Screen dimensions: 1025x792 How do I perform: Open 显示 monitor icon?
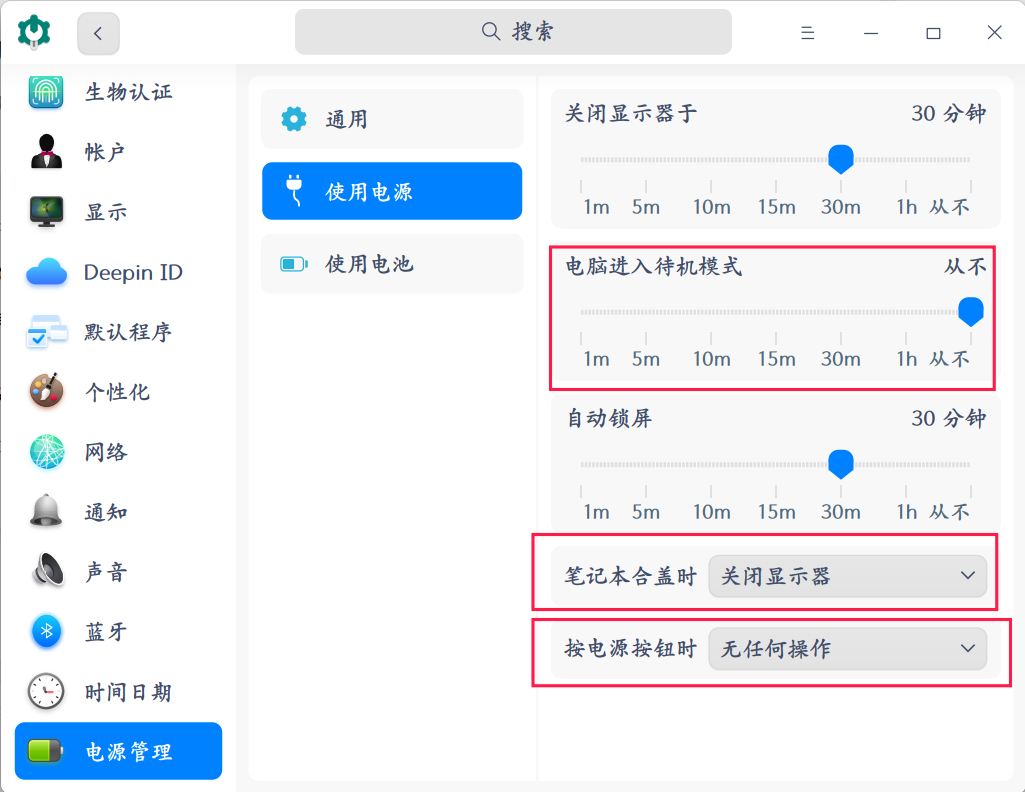(46, 212)
